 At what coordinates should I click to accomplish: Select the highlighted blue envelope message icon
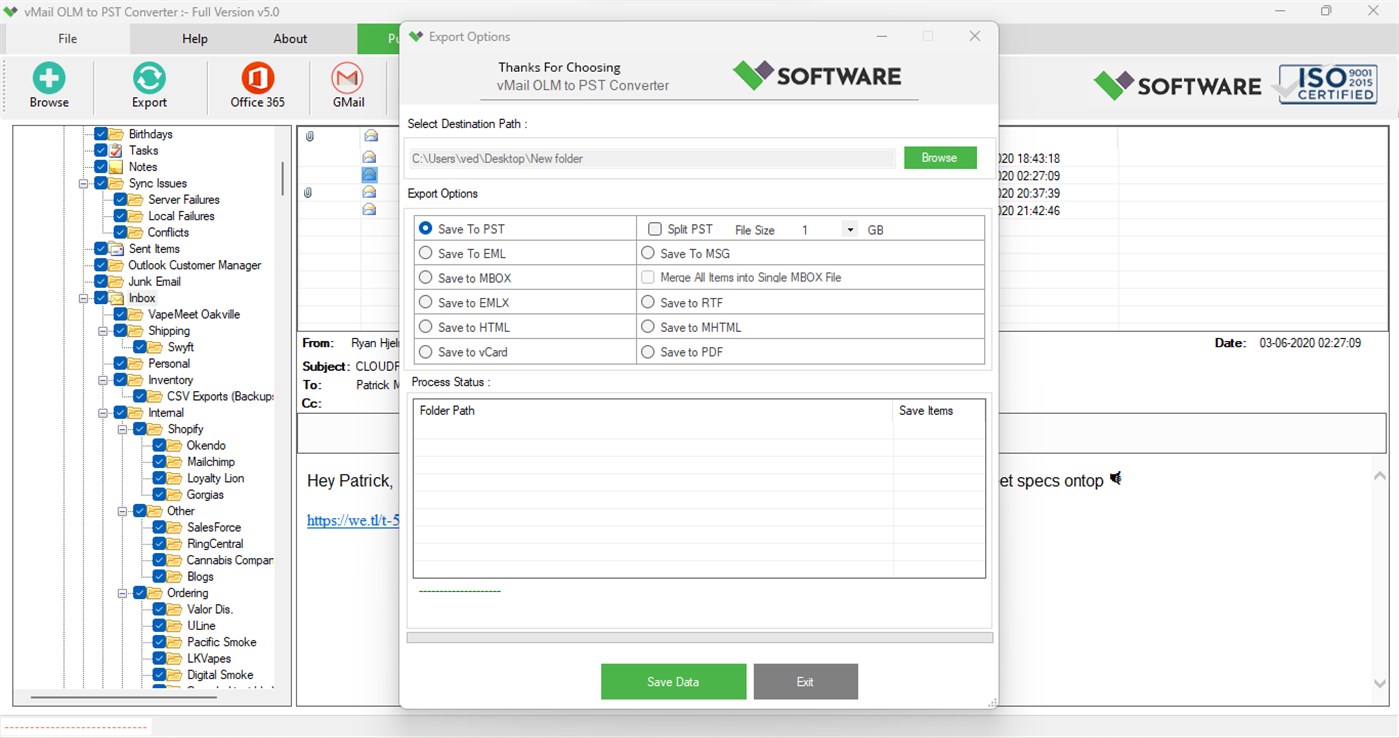(370, 174)
